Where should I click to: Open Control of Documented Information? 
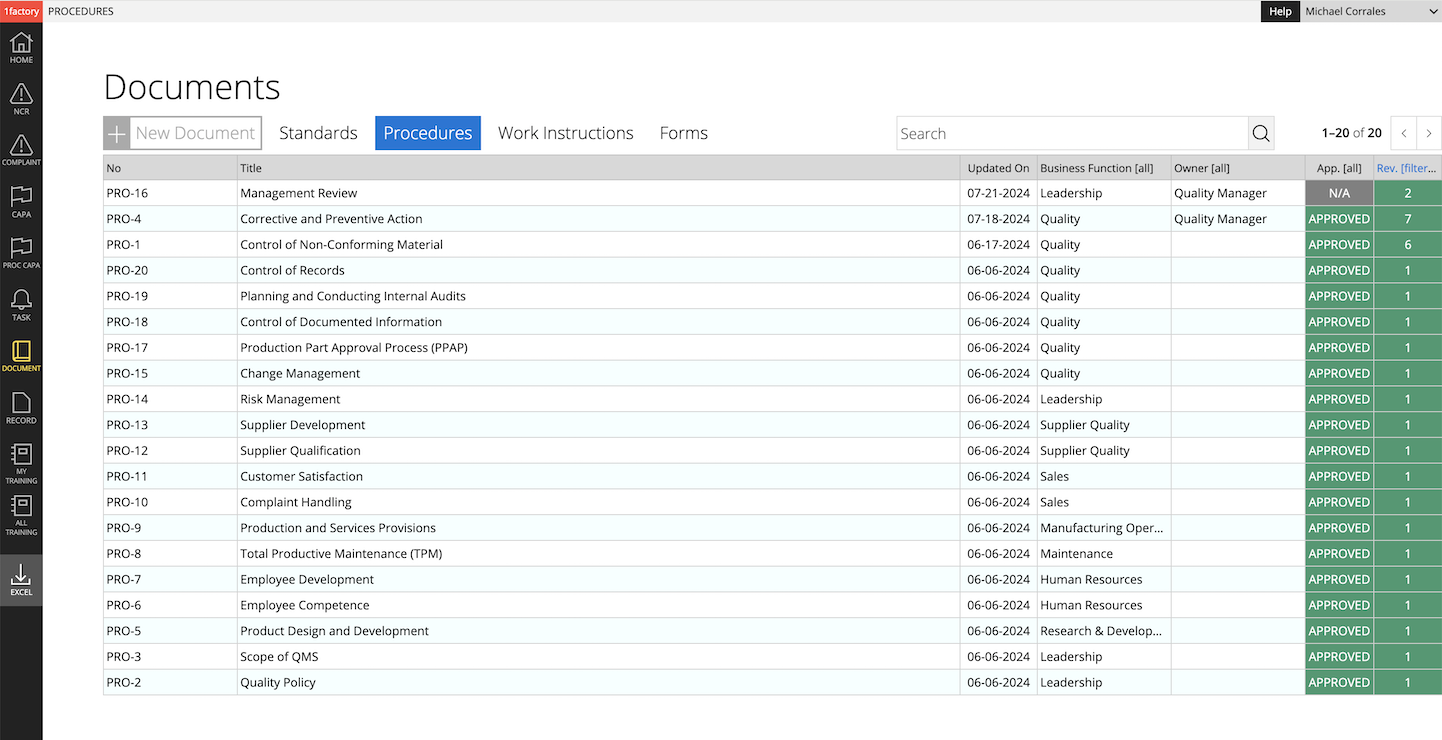click(341, 322)
